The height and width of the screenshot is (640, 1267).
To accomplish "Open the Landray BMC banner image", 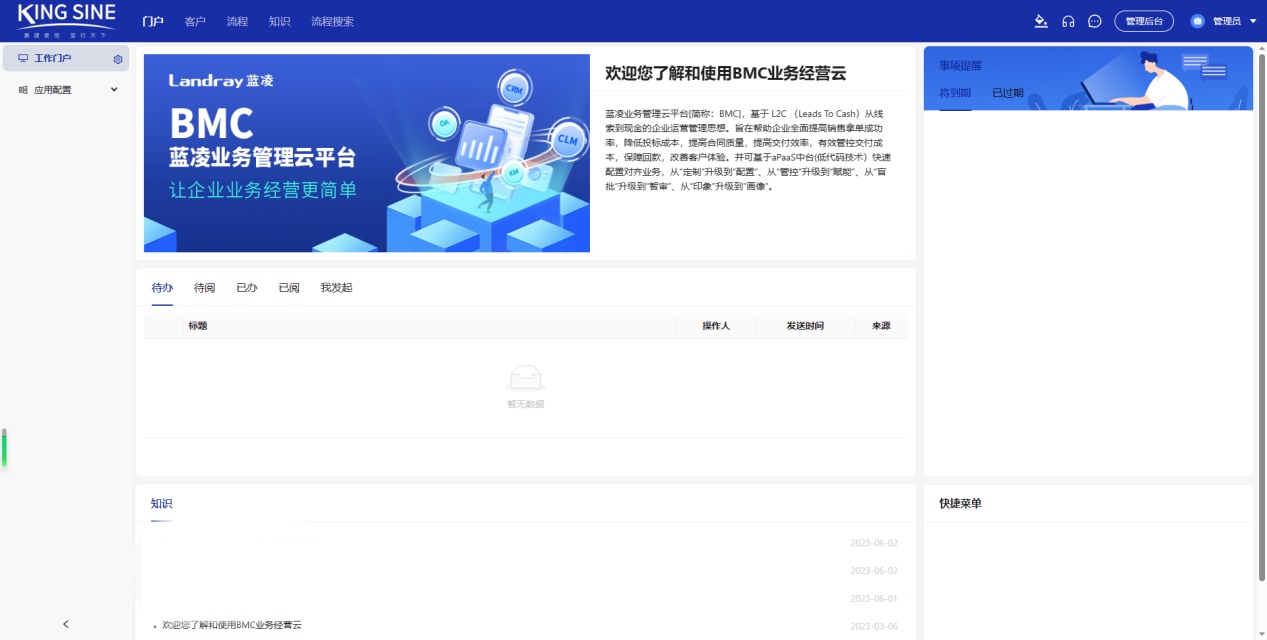I will coord(367,153).
